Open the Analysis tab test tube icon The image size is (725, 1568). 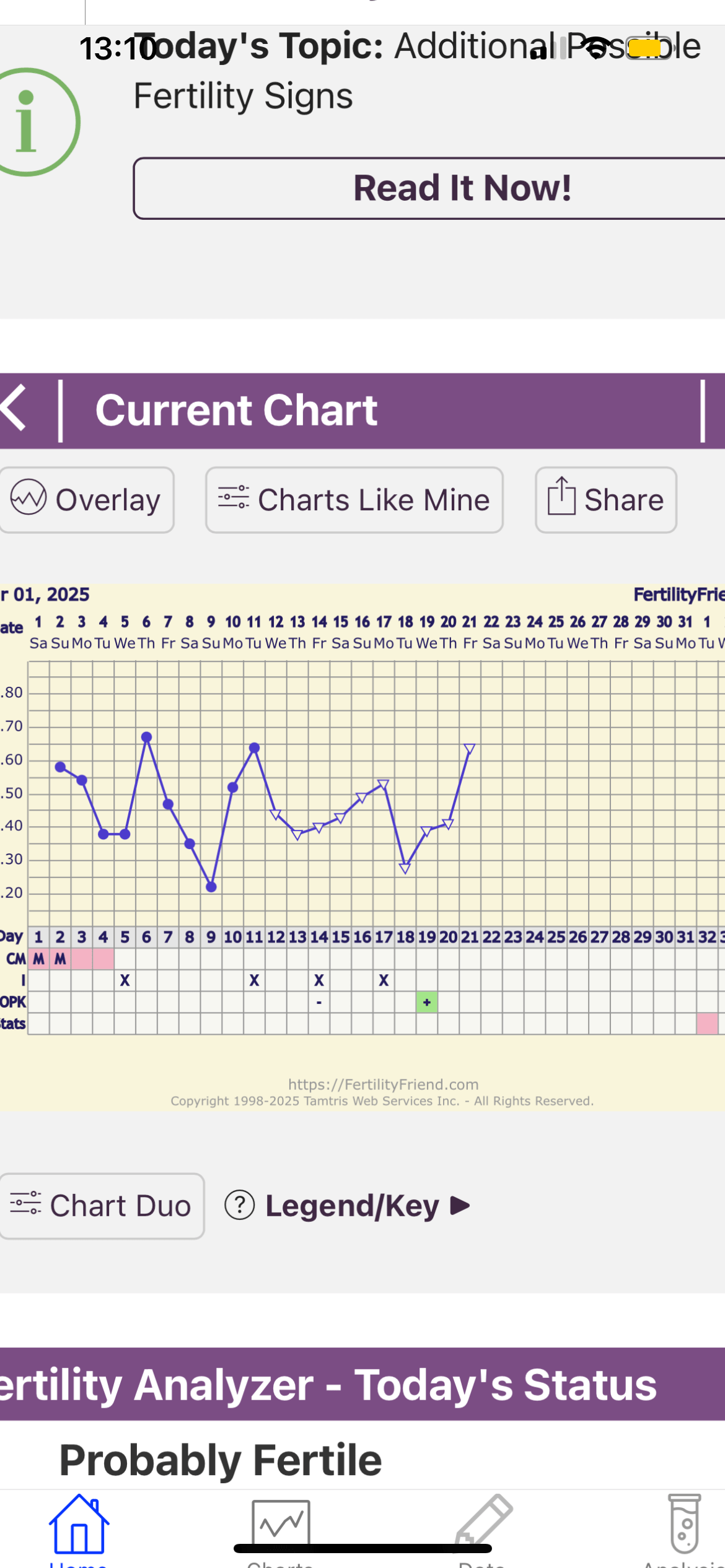click(684, 1524)
